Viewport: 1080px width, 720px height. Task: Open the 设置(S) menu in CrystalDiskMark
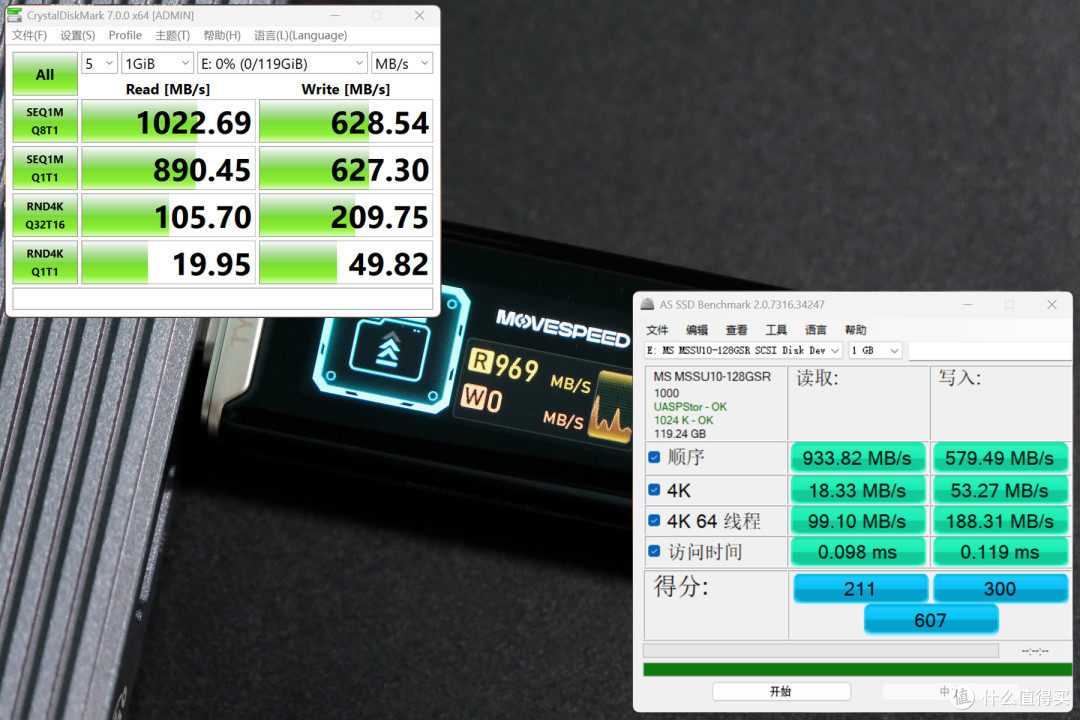point(77,35)
